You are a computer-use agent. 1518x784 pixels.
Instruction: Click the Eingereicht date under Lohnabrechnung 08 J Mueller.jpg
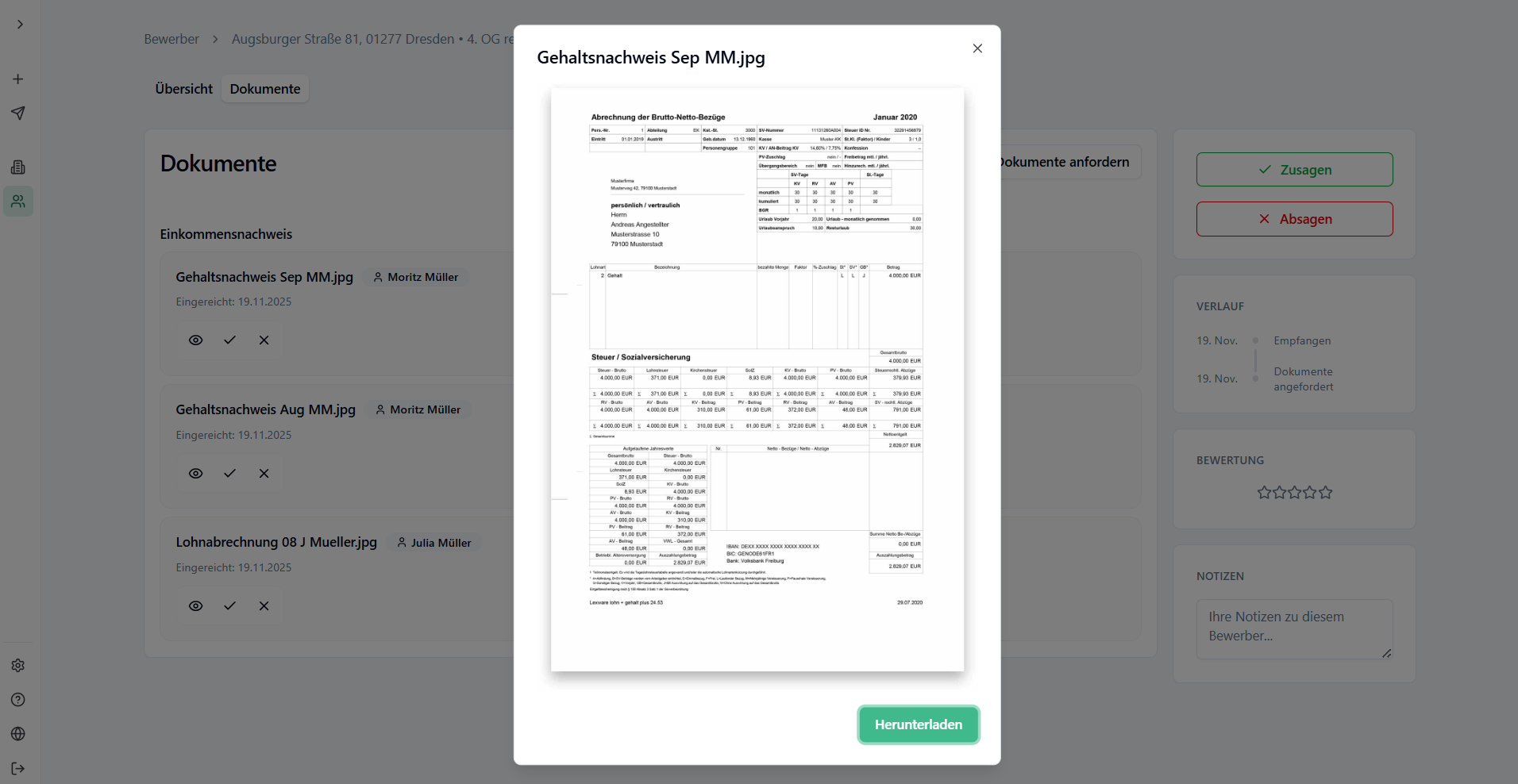233,567
